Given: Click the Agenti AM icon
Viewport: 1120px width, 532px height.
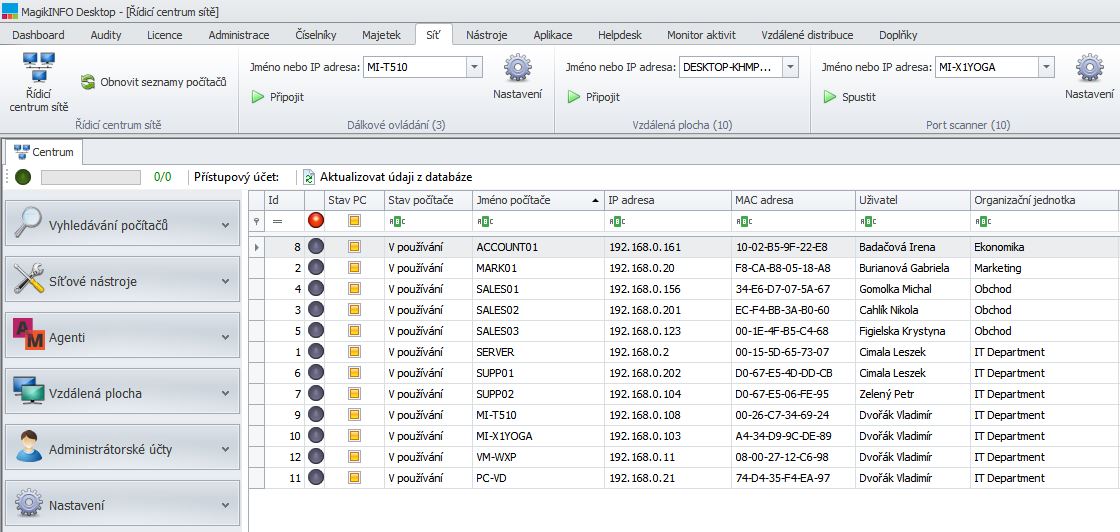Looking at the screenshot, I should (x=29, y=335).
